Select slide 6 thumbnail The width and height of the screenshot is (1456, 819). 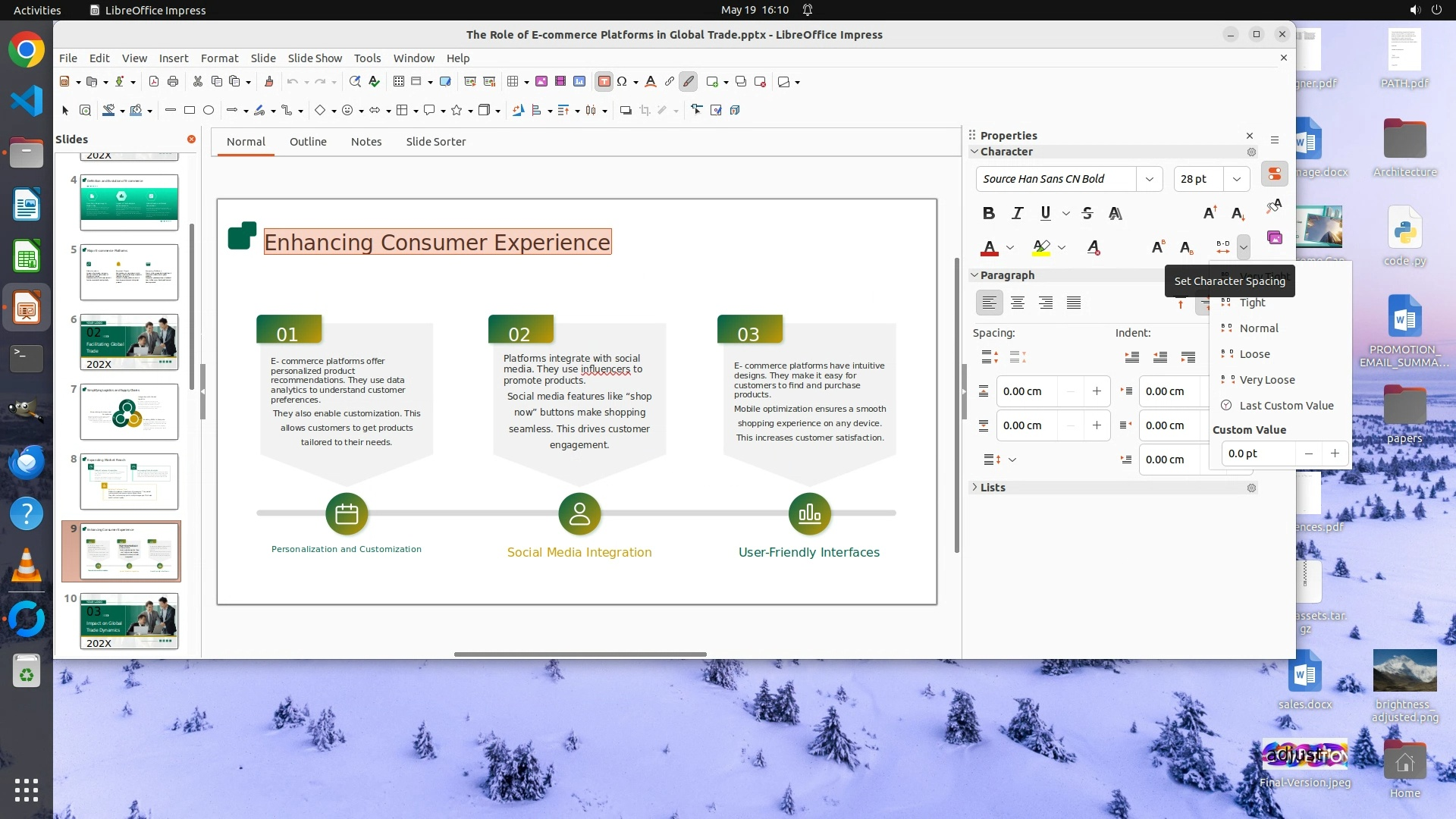pos(129,342)
